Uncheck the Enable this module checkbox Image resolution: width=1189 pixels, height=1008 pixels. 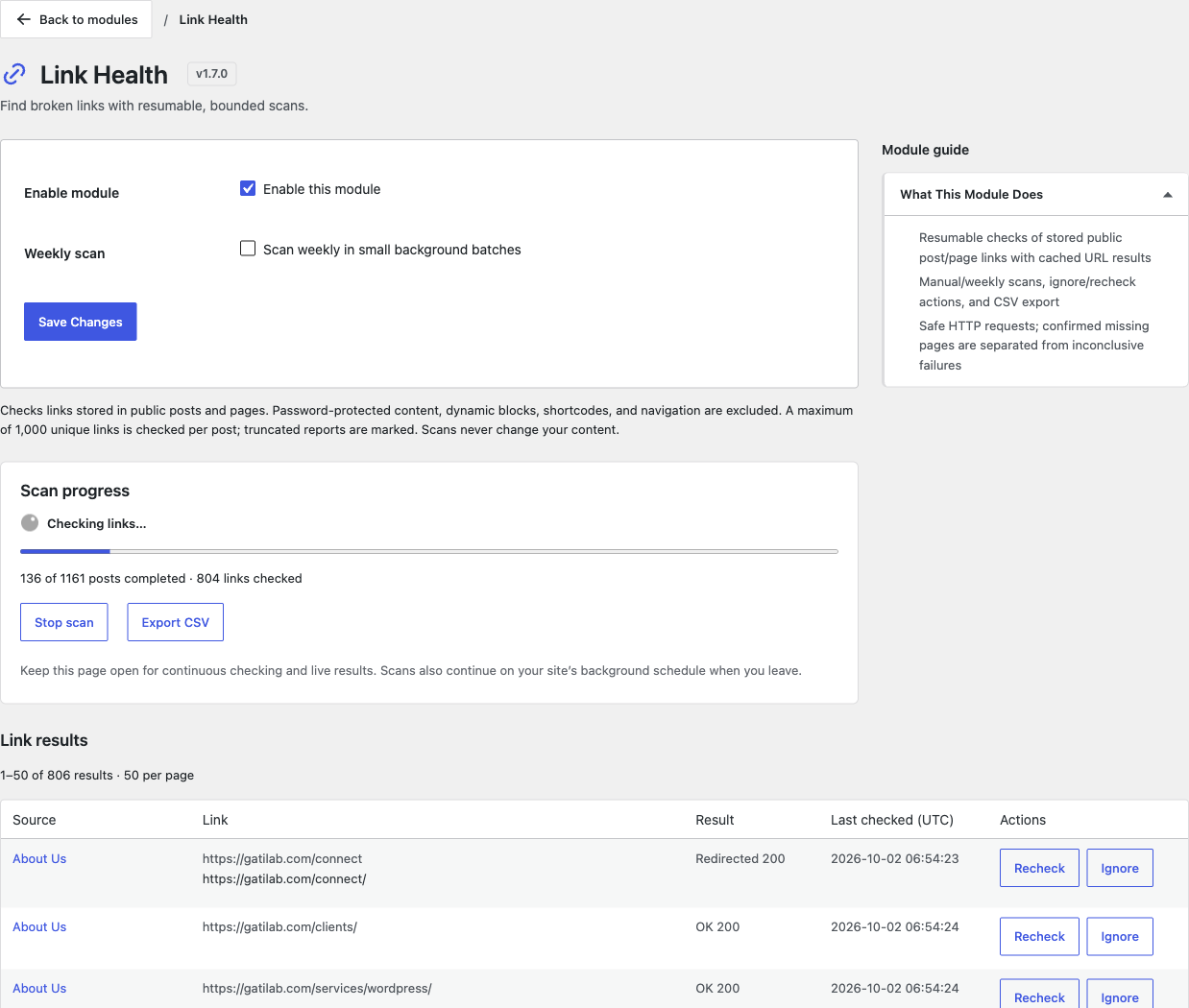click(248, 188)
